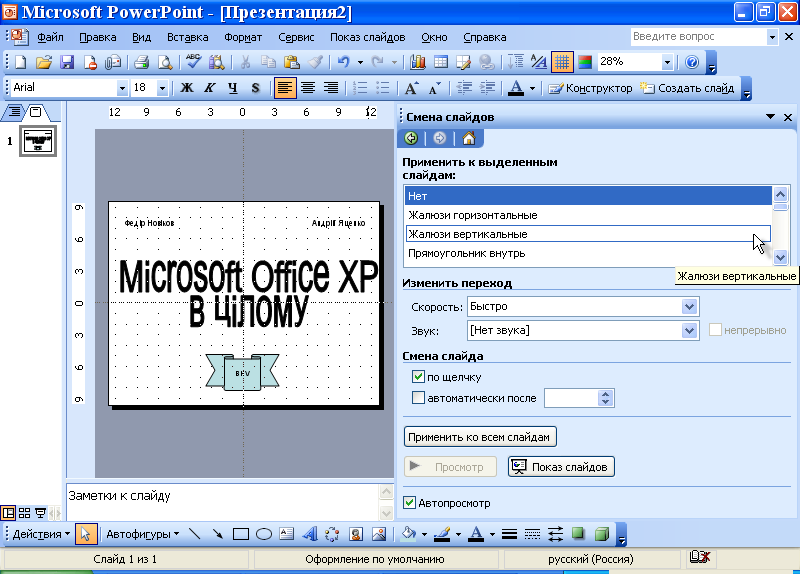800x574 pixels.
Task: Select the Oval drawing tool
Action: click(x=264, y=534)
